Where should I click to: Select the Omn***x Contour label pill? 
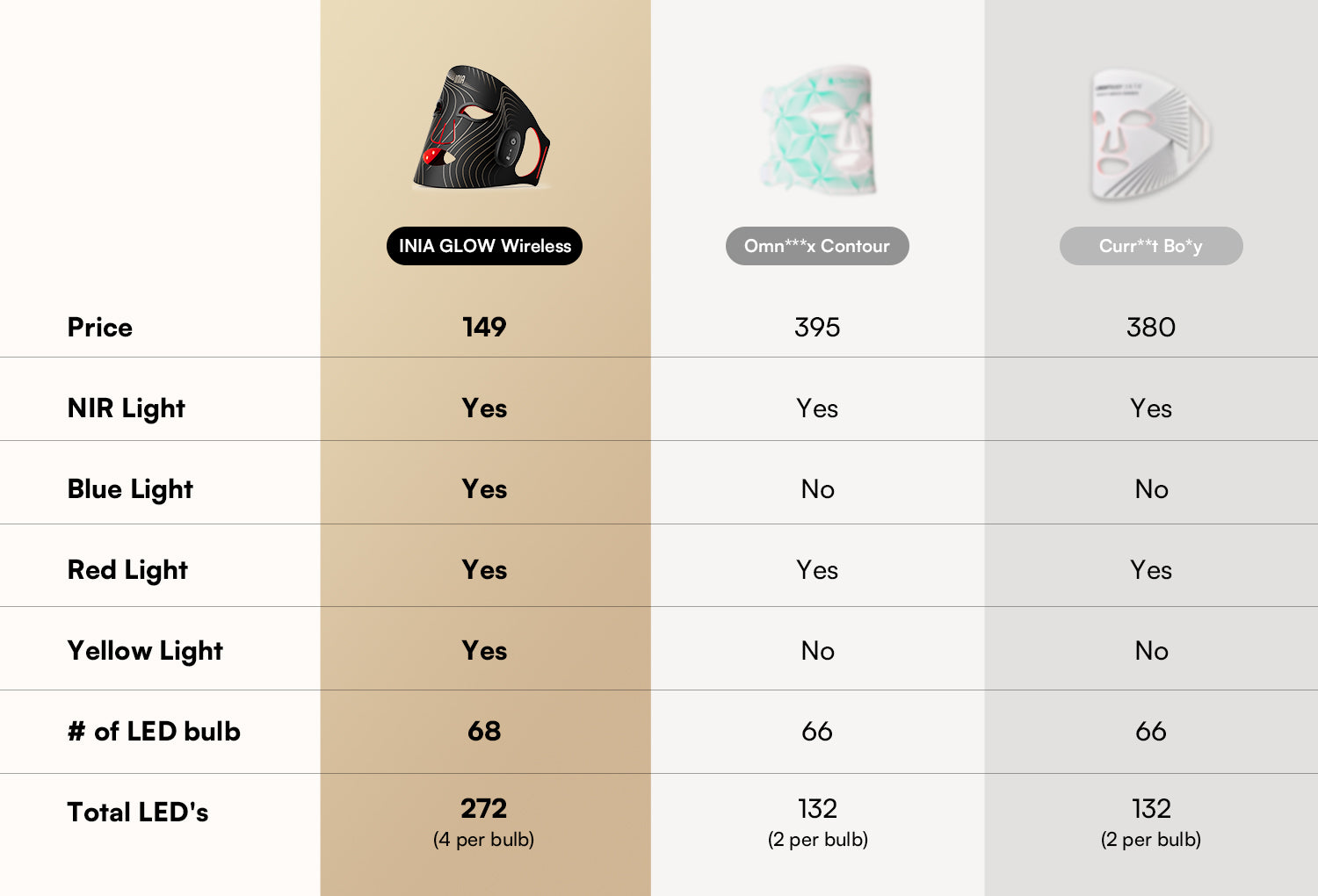tap(817, 246)
